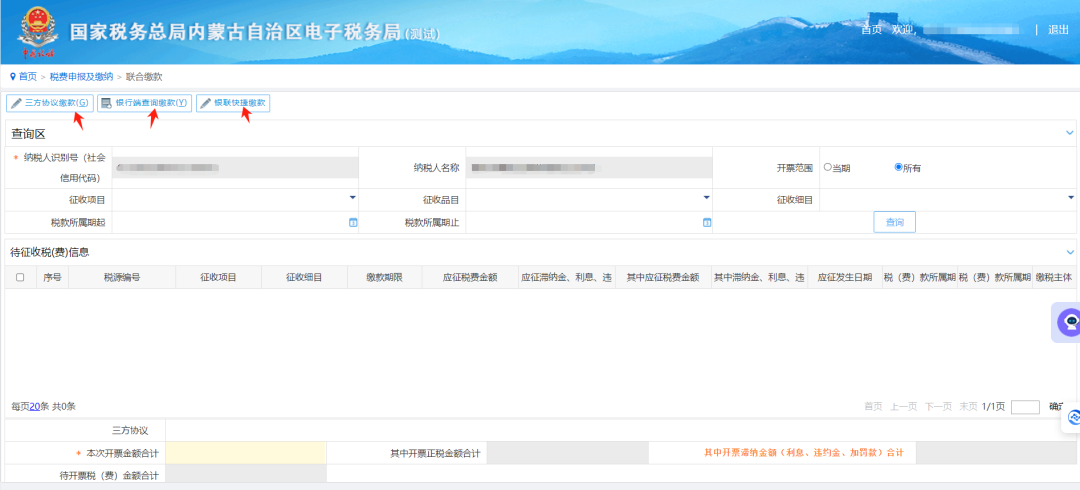Image resolution: width=1080 pixels, height=490 pixels.
Task: Click the 缴款期限 column header
Action: coord(384,278)
